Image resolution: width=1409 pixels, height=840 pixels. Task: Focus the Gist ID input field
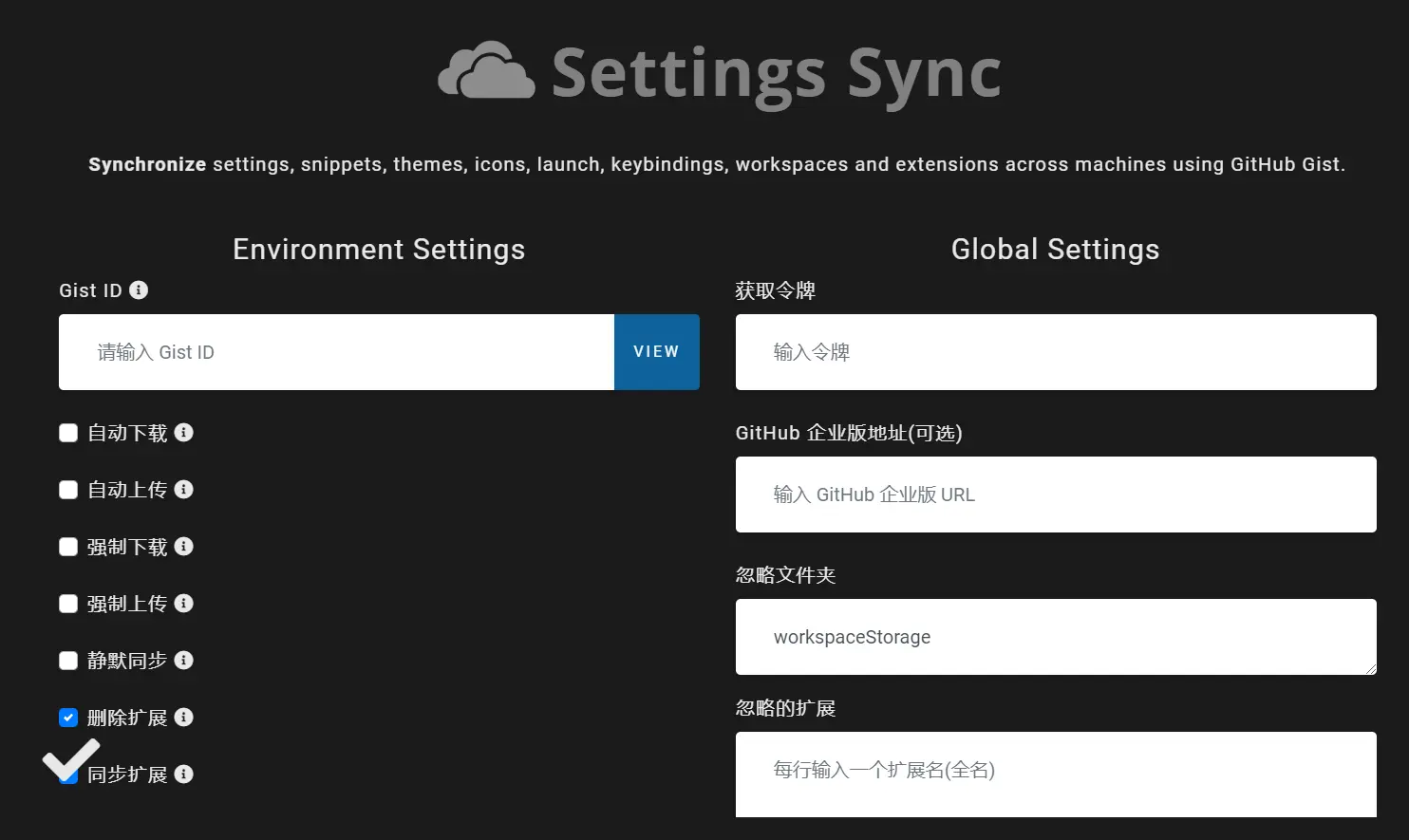(x=336, y=352)
